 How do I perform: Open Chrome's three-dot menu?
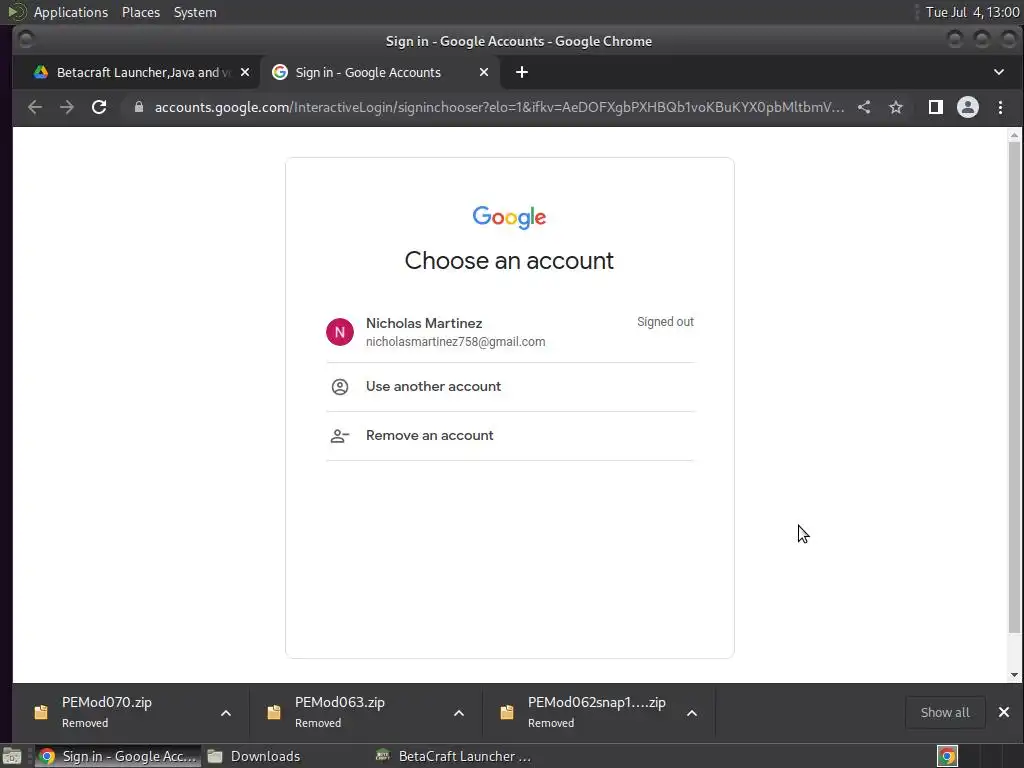(1000, 107)
